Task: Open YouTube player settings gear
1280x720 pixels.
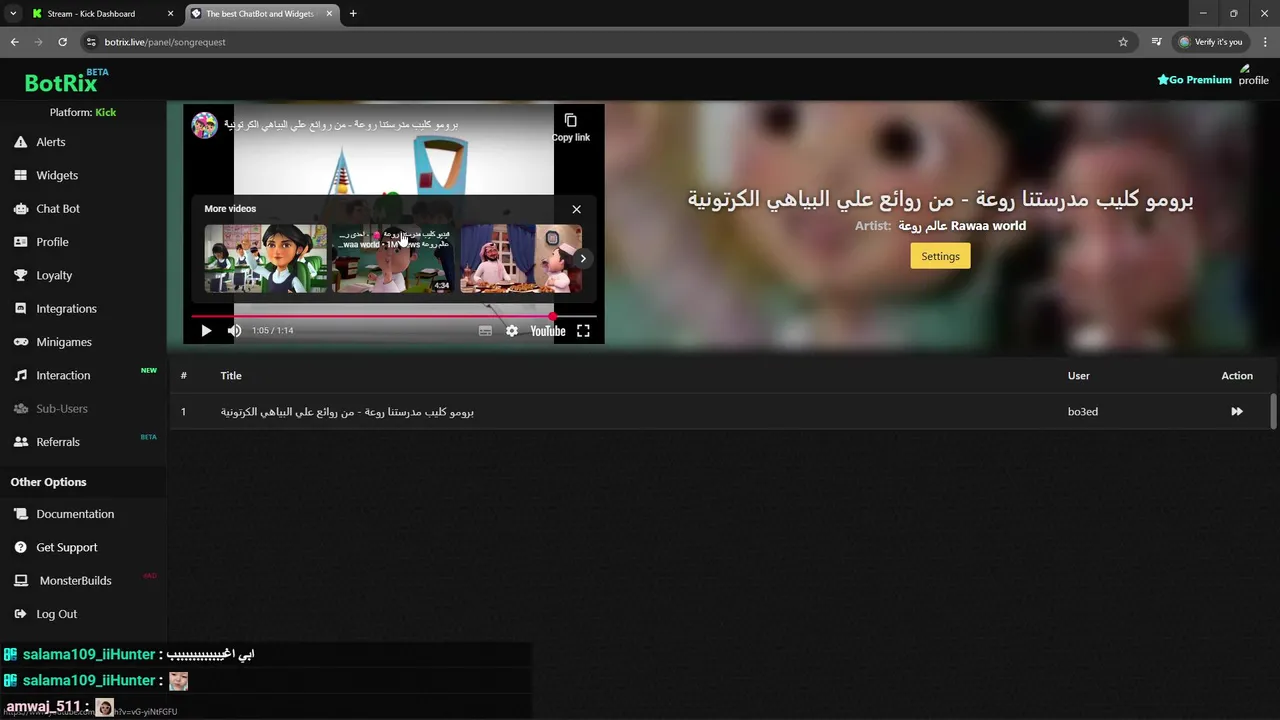Action: pos(512,331)
